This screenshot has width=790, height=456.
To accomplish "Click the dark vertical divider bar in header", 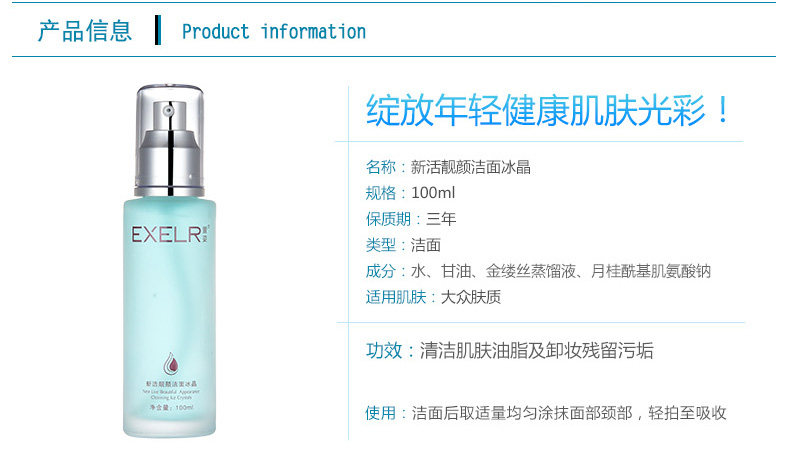I will point(158,30).
